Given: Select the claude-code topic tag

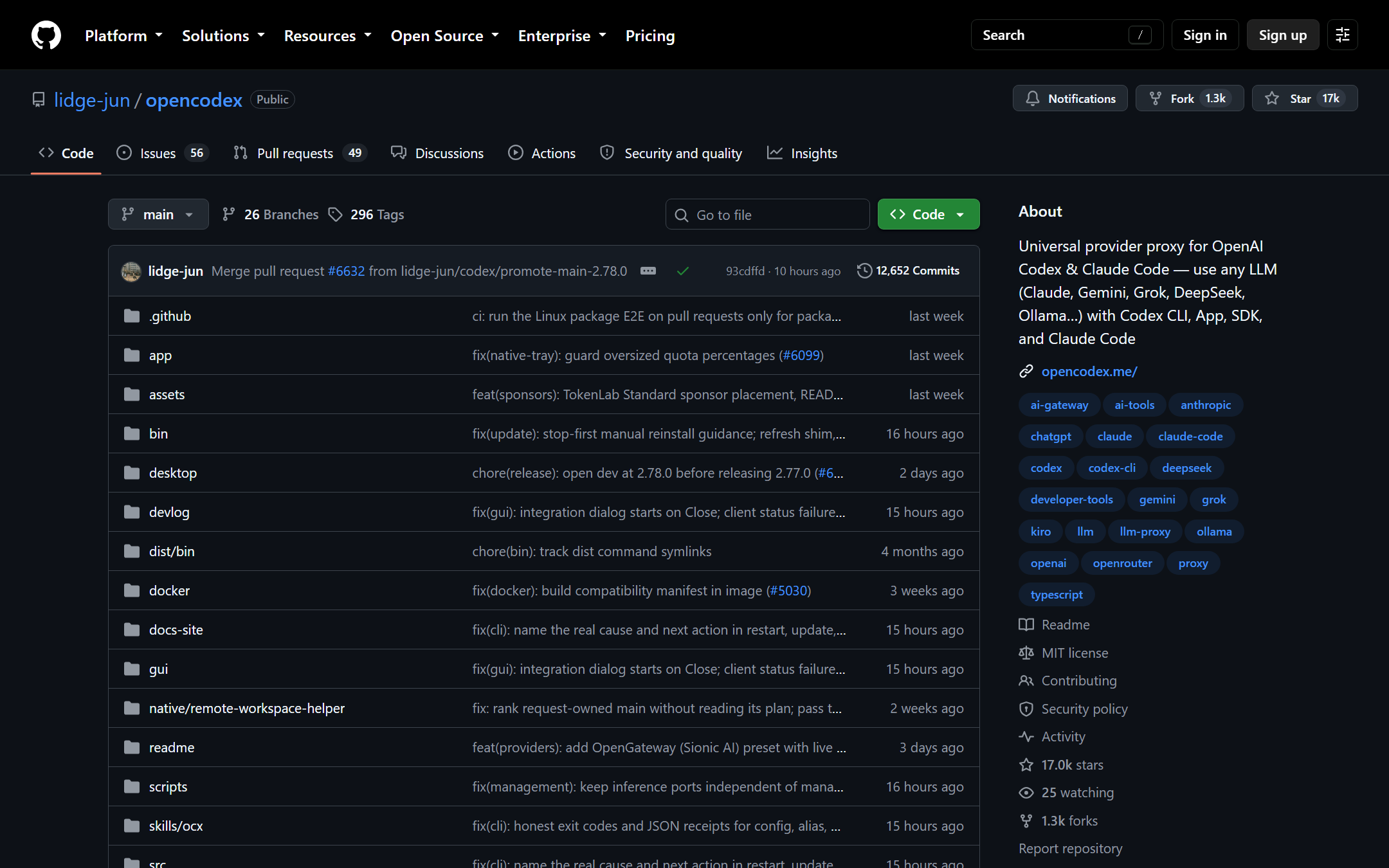Looking at the screenshot, I should 1190,436.
